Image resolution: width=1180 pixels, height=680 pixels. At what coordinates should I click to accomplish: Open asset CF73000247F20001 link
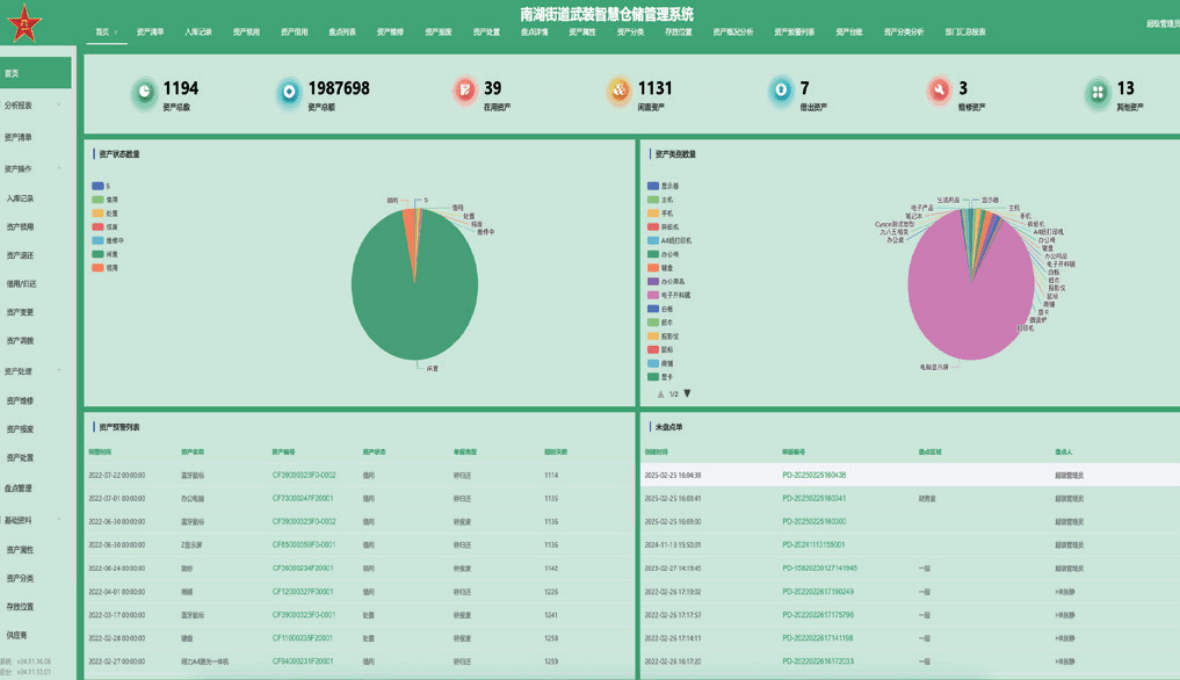pyautogui.click(x=303, y=498)
